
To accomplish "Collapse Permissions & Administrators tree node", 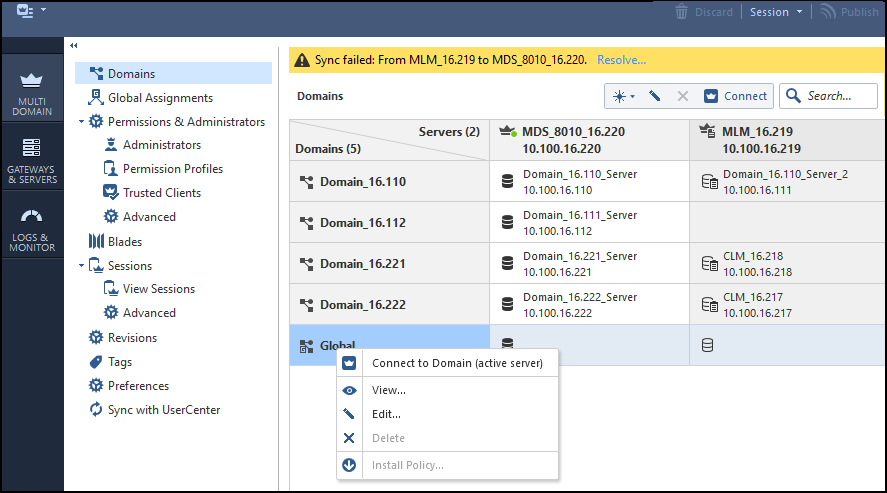I will [x=82, y=122].
